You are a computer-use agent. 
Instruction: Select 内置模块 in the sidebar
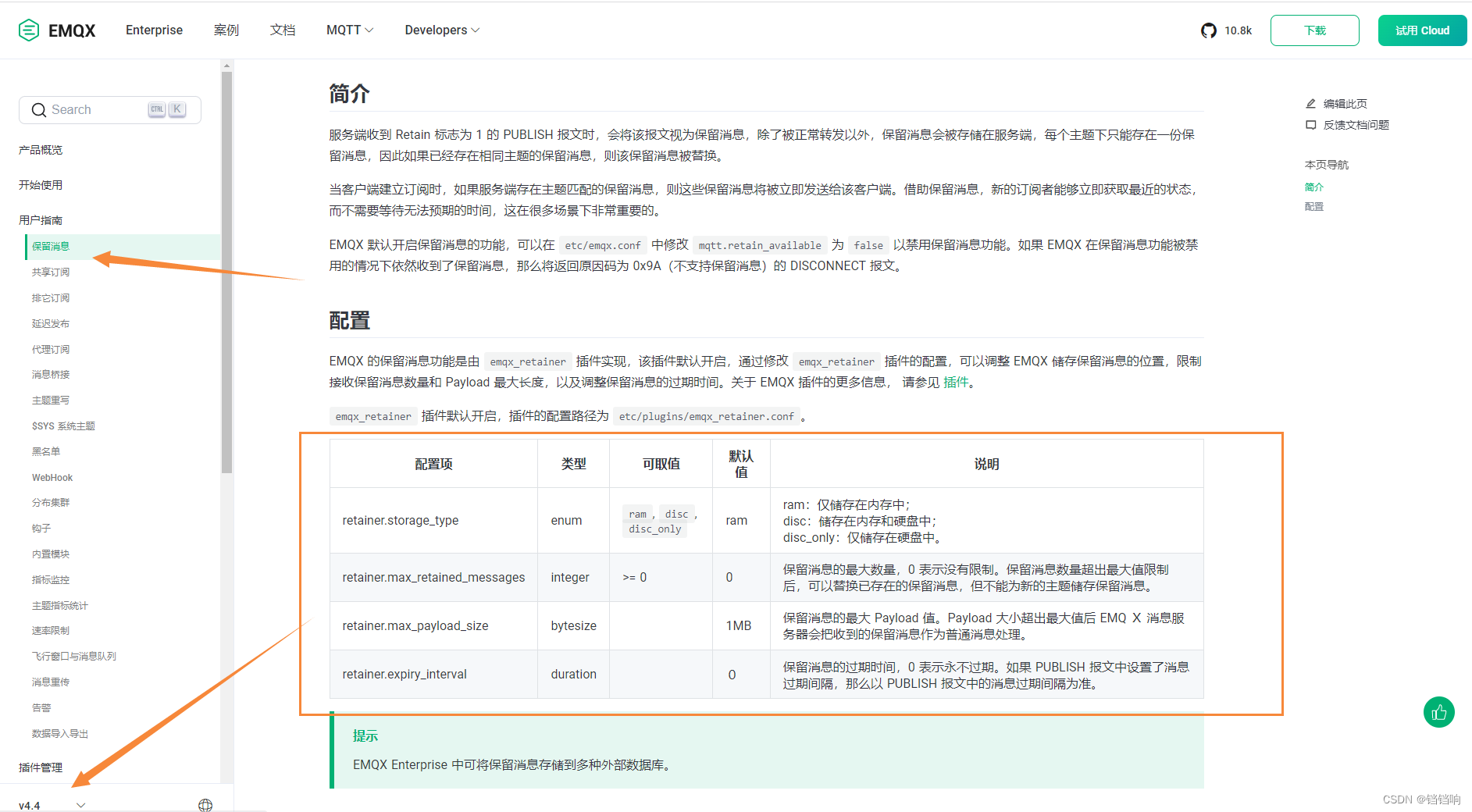(x=51, y=554)
